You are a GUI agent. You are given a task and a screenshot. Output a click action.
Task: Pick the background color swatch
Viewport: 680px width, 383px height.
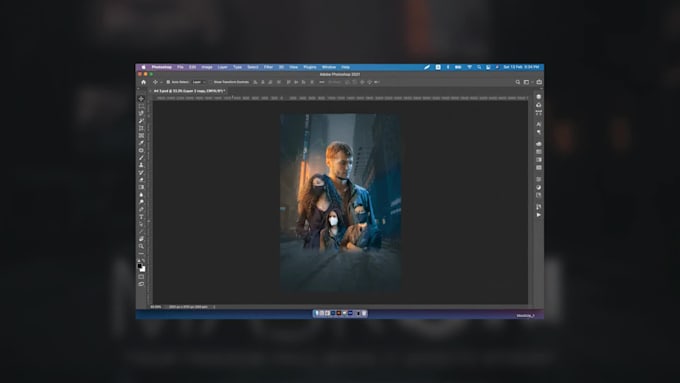pos(143,269)
